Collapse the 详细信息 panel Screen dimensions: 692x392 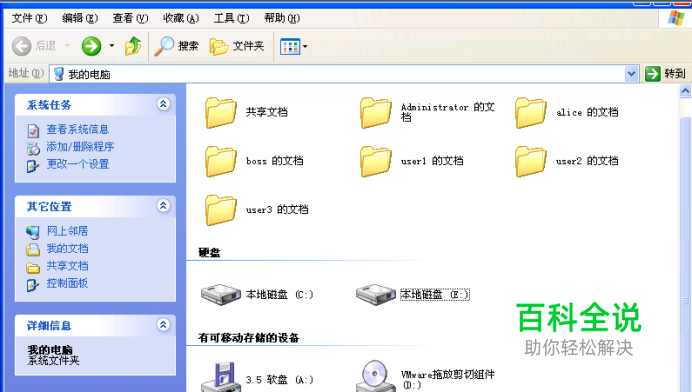pyautogui.click(x=163, y=325)
